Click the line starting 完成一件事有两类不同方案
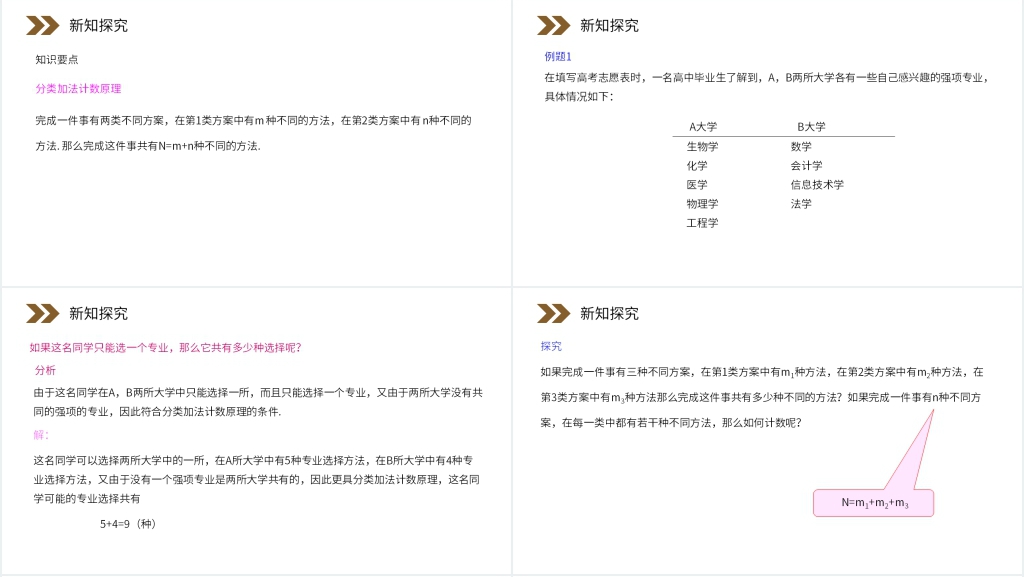This screenshot has height=577, width=1024. tap(253, 121)
